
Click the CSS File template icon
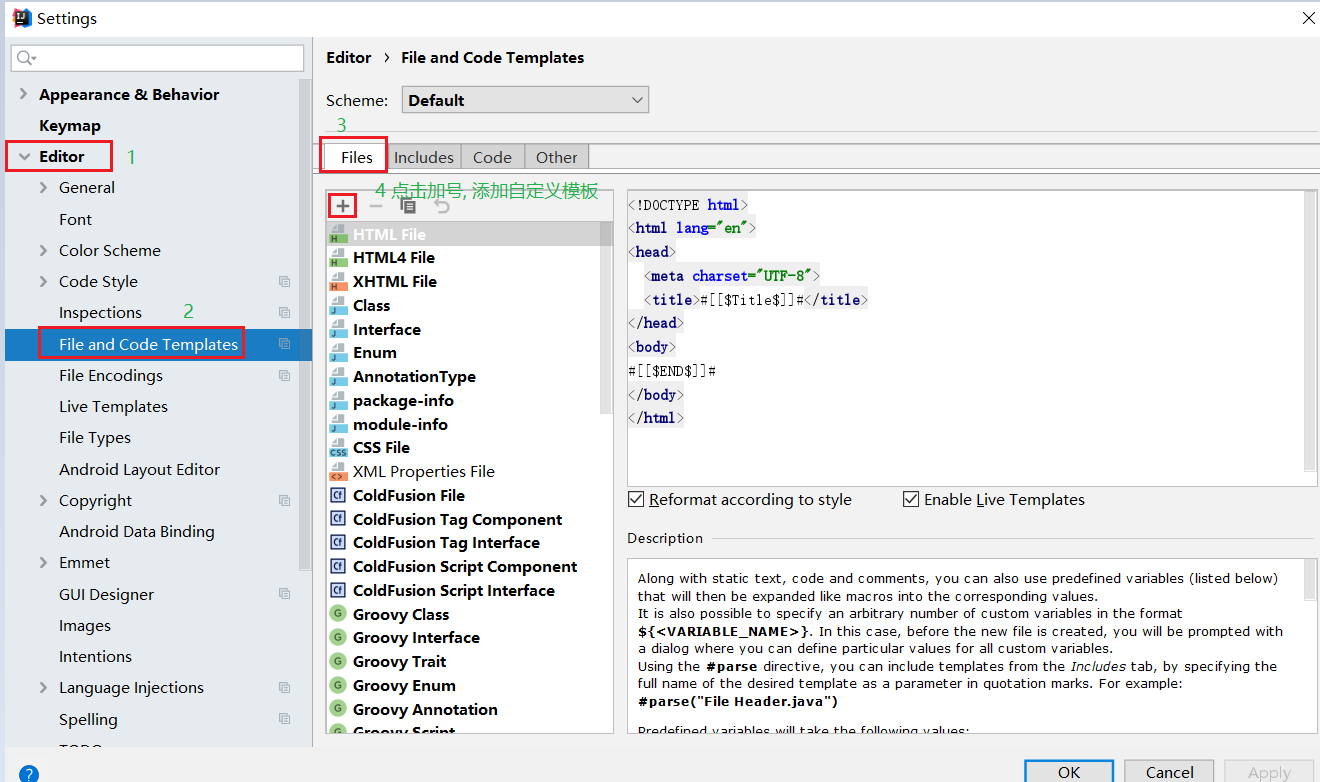[x=338, y=448]
